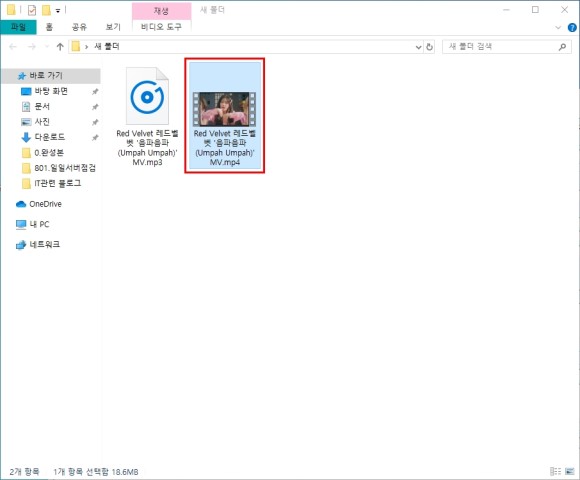The height and width of the screenshot is (480, 580).
Task: Click the folder icon in title bar
Action: 11,10
